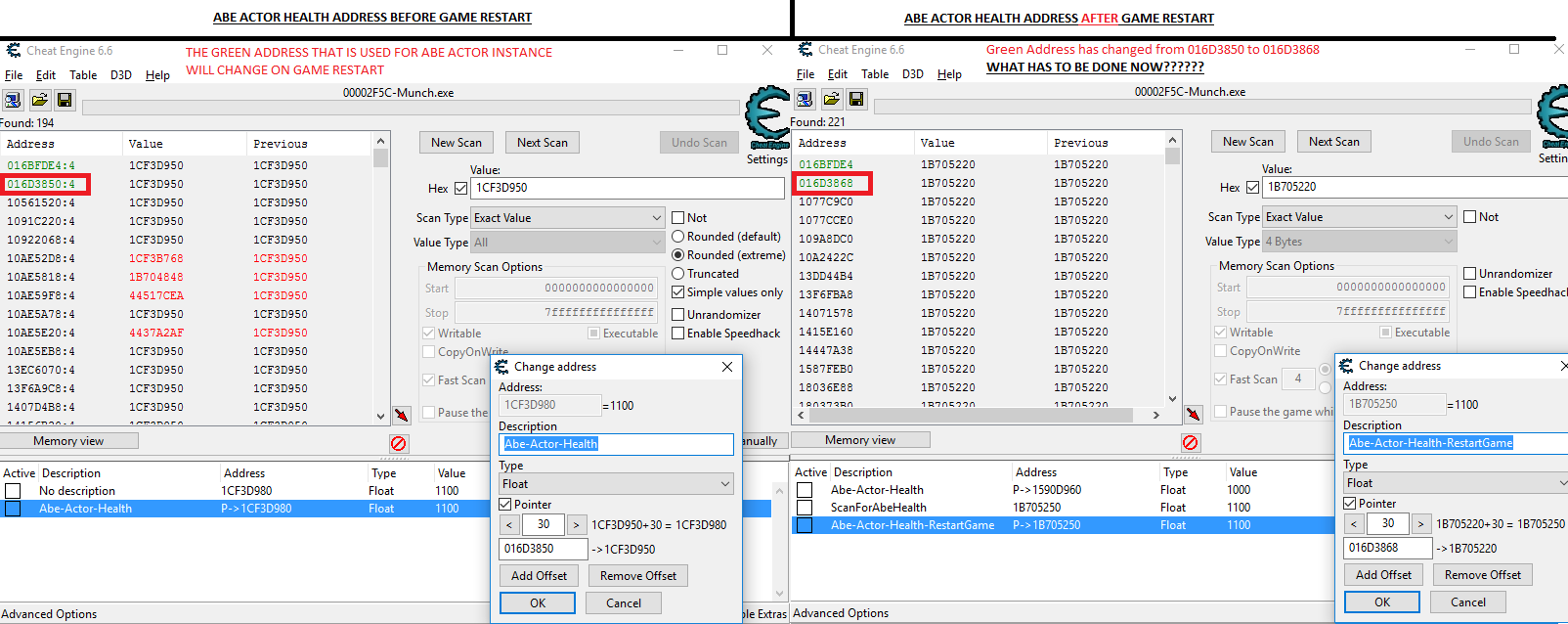The height and width of the screenshot is (624, 1568).
Task: Click the Abe-Actor-Health description text field
Action: [616, 444]
